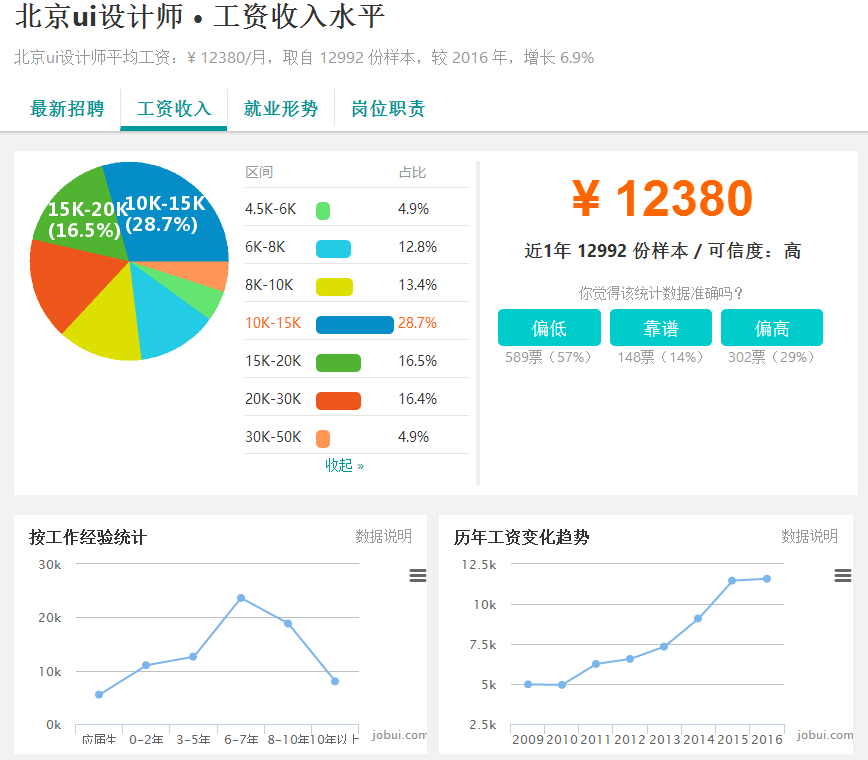Screen dimensions: 868x760
Task: Vote 偏高 on the salary statistic
Action: coord(772,328)
